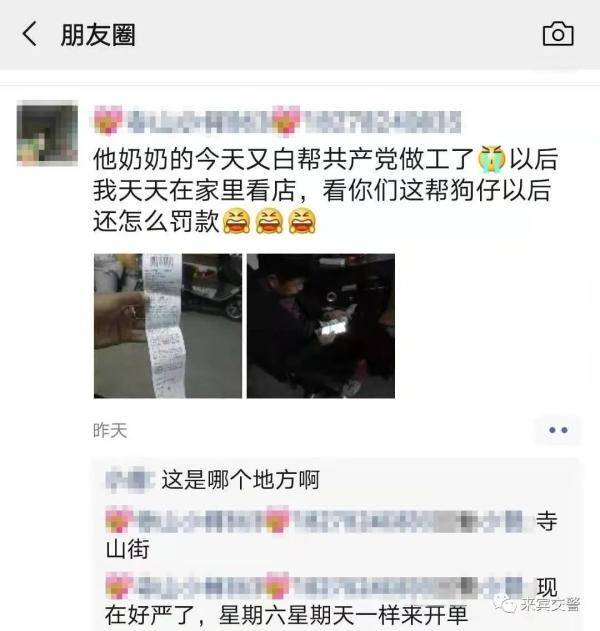Tap the crying emoji in post text

[491, 159]
